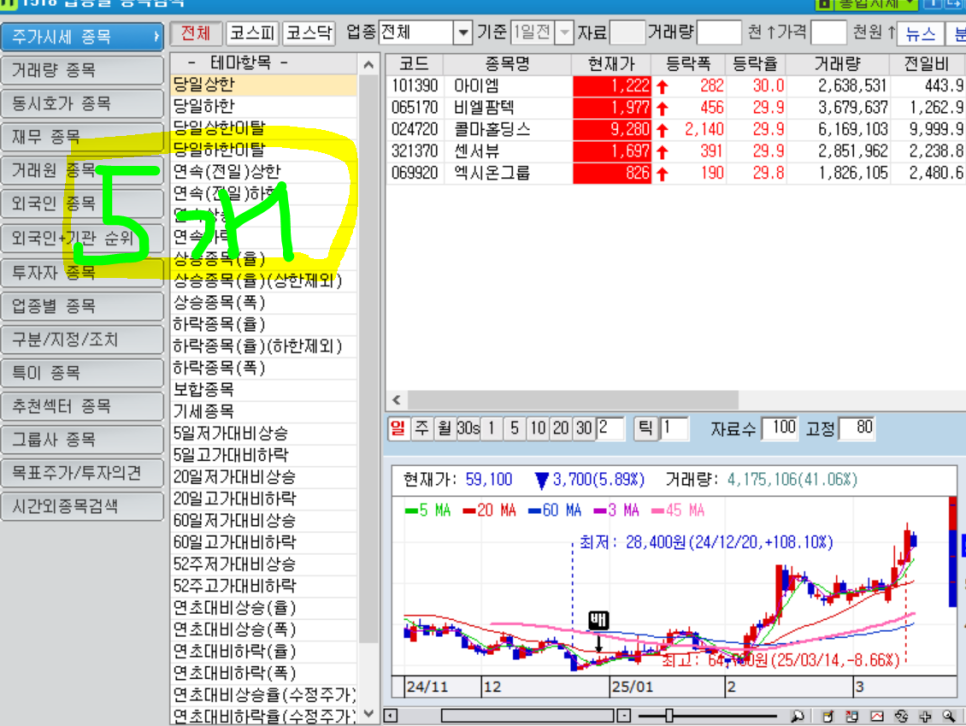
Task: Click the 틱 chart button
Action: coord(644,428)
